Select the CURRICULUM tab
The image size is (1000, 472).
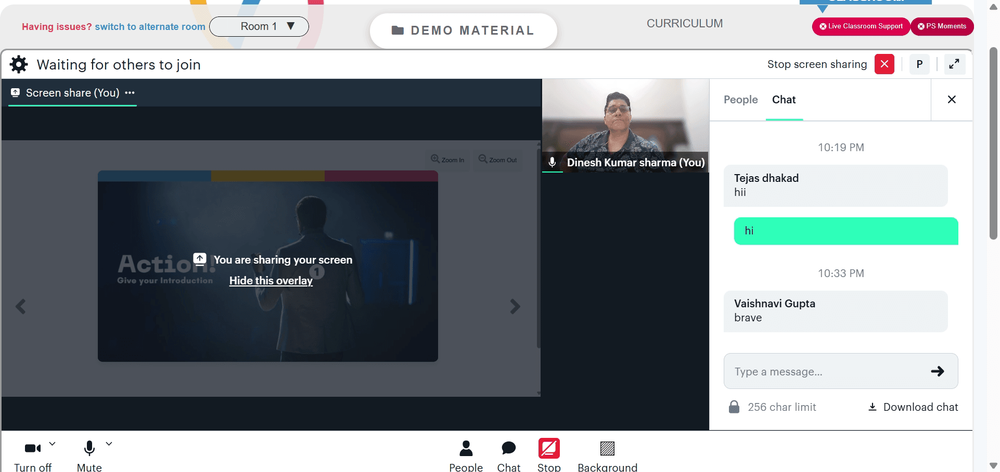point(684,24)
